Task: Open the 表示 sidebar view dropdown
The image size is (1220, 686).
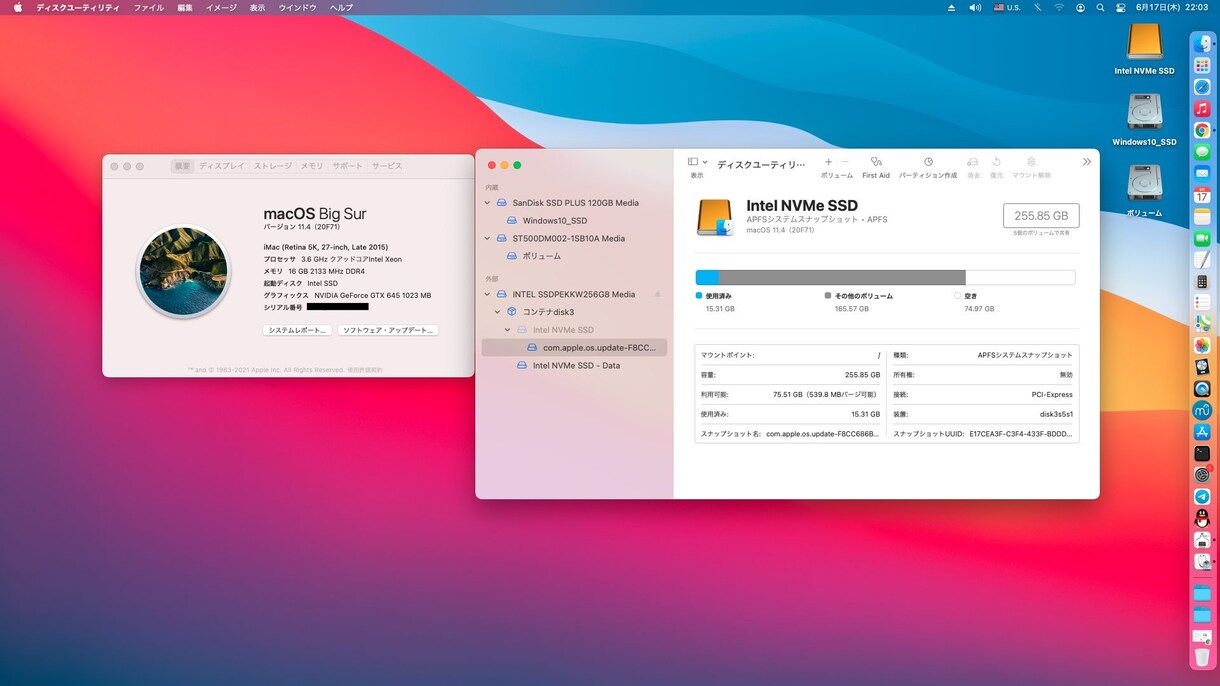Action: [x=697, y=162]
